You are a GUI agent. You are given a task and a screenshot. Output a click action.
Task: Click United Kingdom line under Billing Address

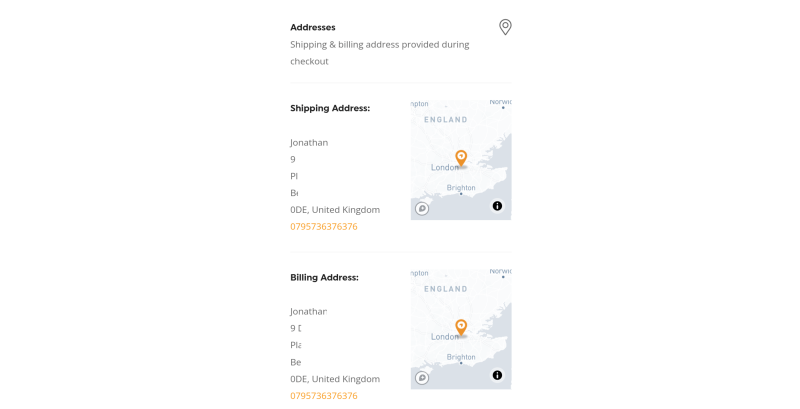335,379
